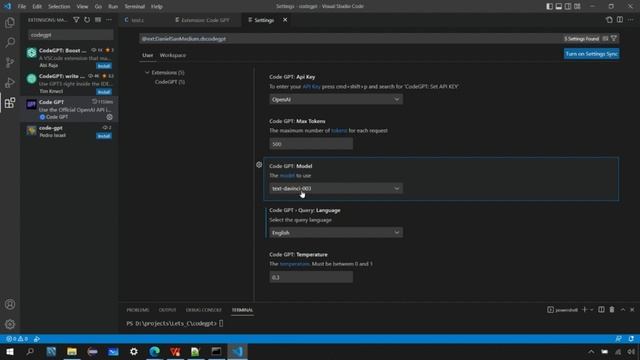Open settings search filter funnel

click(613, 39)
